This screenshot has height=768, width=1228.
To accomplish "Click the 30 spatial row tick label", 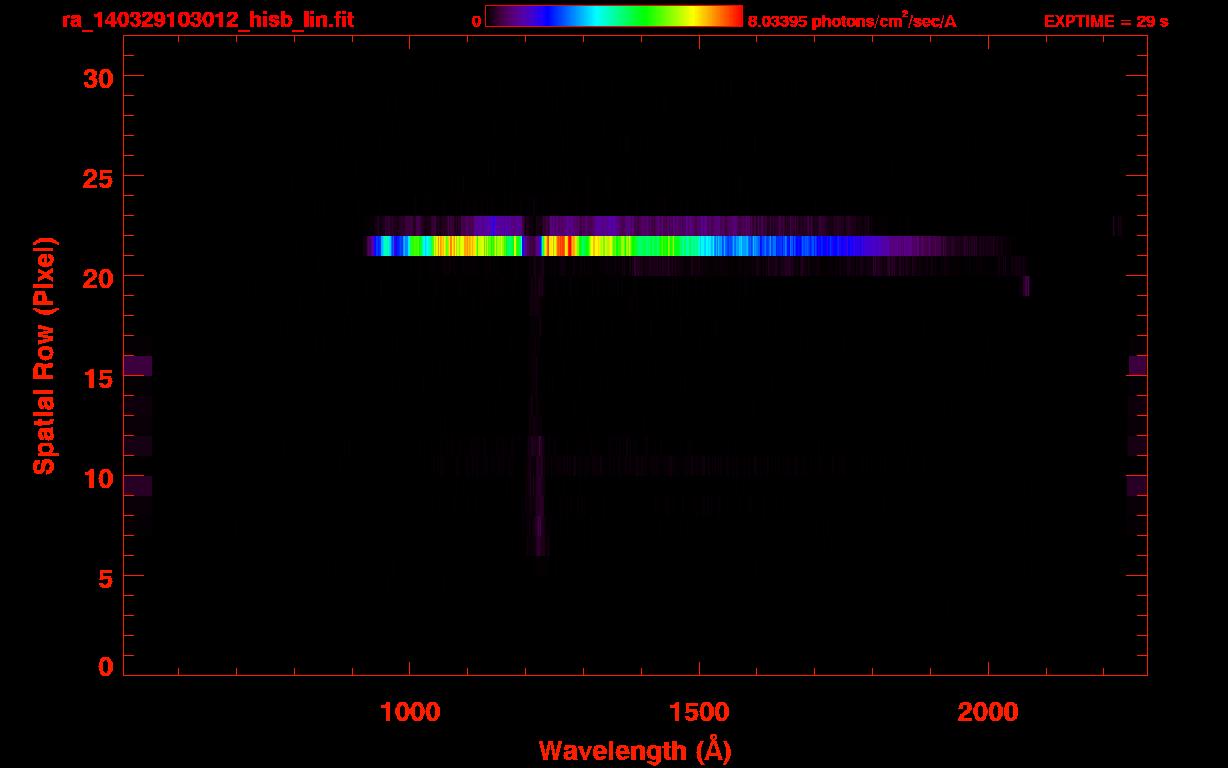I will 100,78.
